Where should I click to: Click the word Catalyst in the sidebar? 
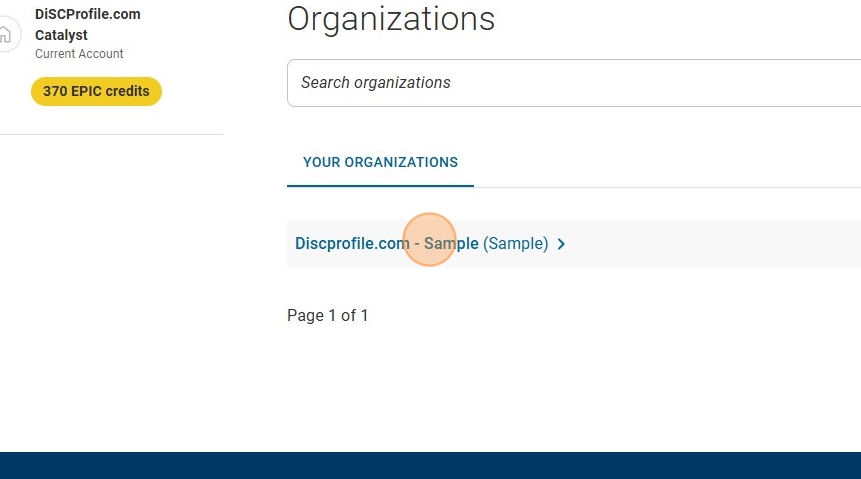tap(61, 35)
